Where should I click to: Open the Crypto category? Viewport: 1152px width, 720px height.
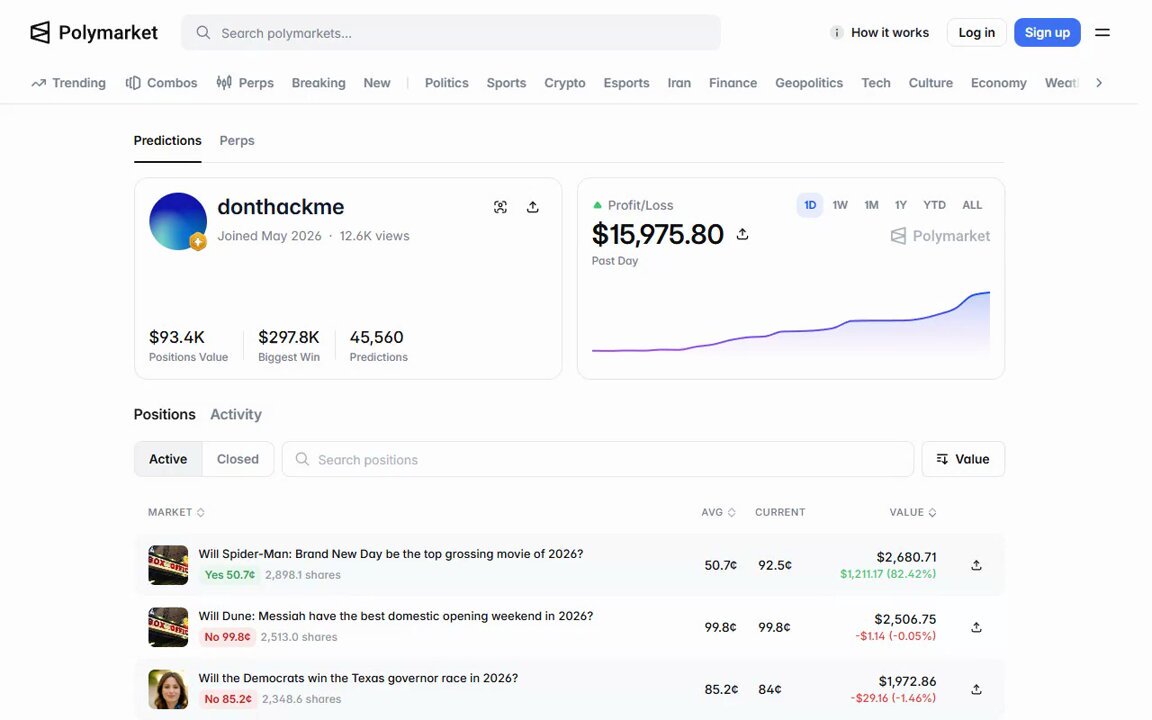tap(565, 83)
